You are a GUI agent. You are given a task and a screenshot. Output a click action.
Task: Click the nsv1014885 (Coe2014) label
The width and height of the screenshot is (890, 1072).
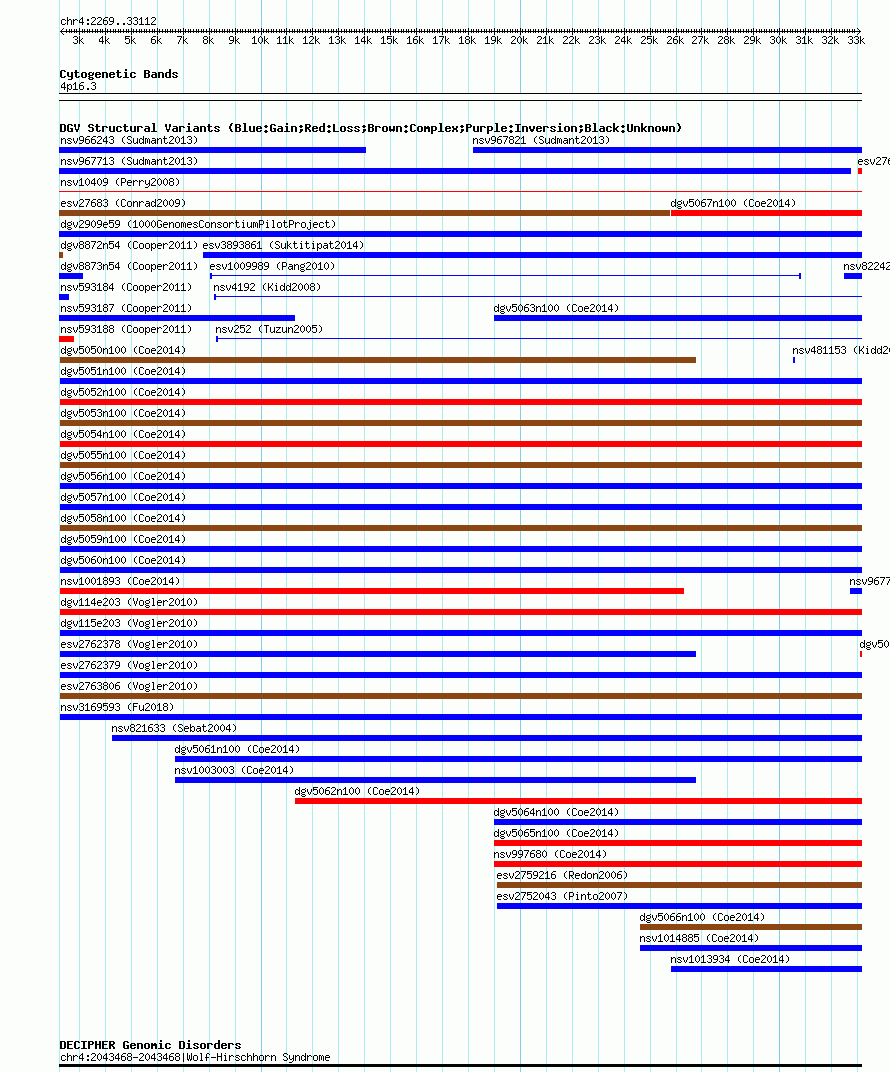click(x=699, y=939)
